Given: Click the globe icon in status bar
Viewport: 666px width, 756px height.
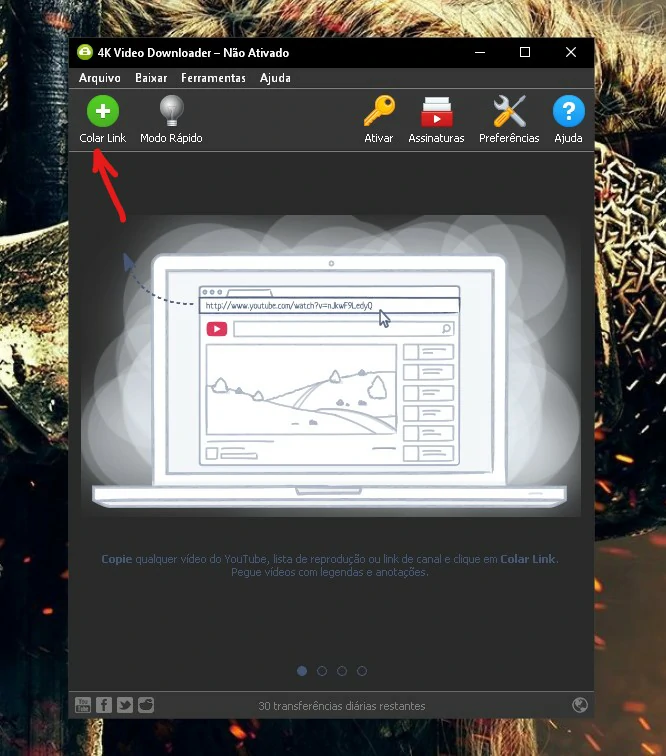Looking at the screenshot, I should point(580,705).
